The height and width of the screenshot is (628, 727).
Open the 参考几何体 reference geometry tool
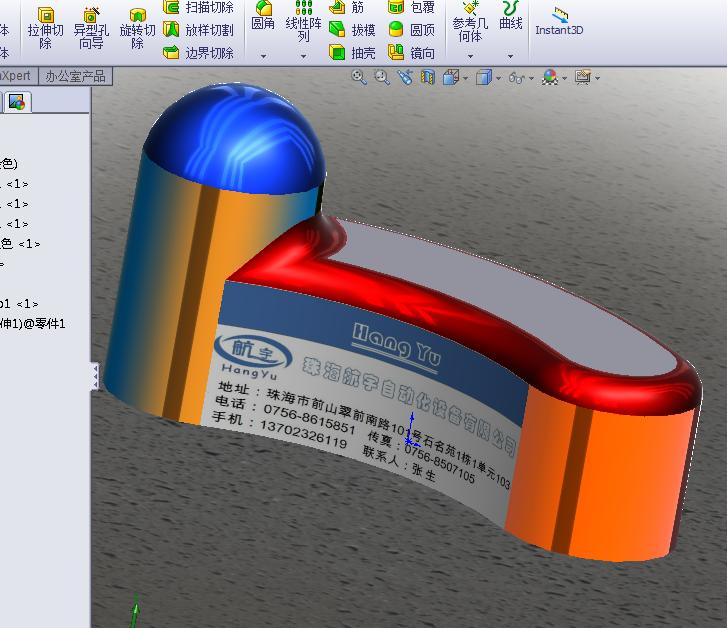(470, 21)
